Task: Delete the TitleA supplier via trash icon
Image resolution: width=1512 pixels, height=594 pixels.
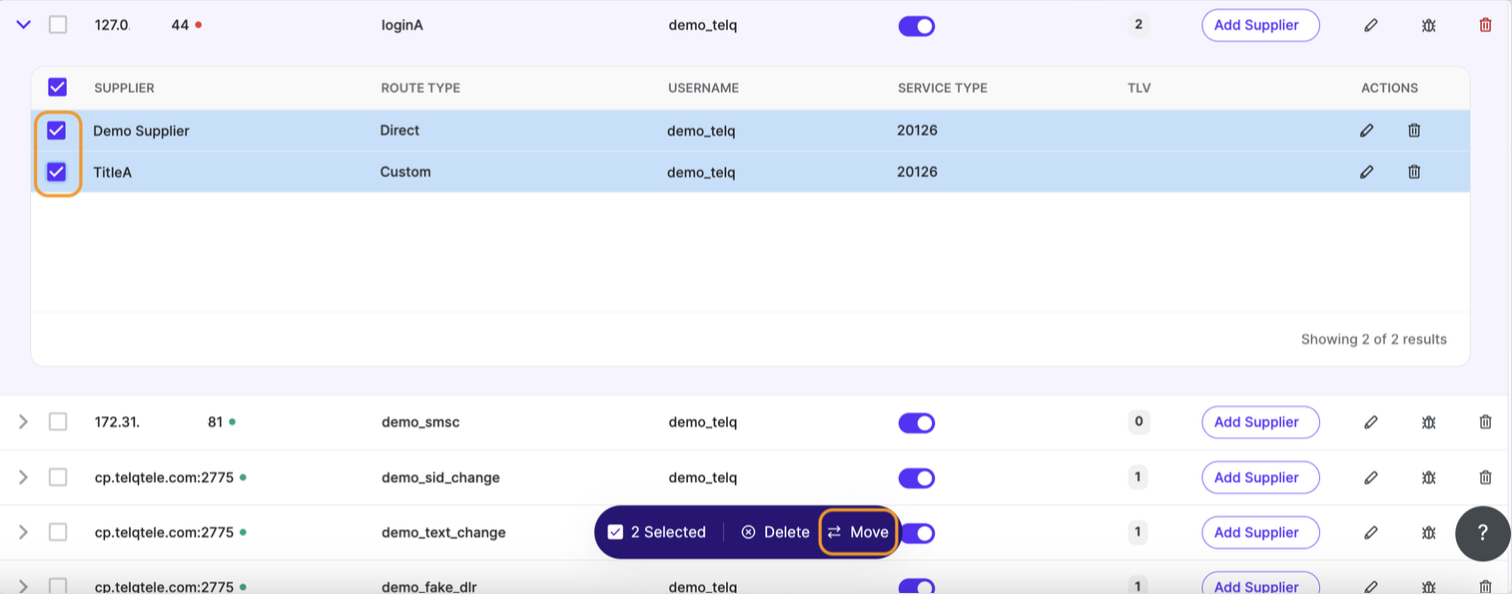Action: coord(1414,172)
